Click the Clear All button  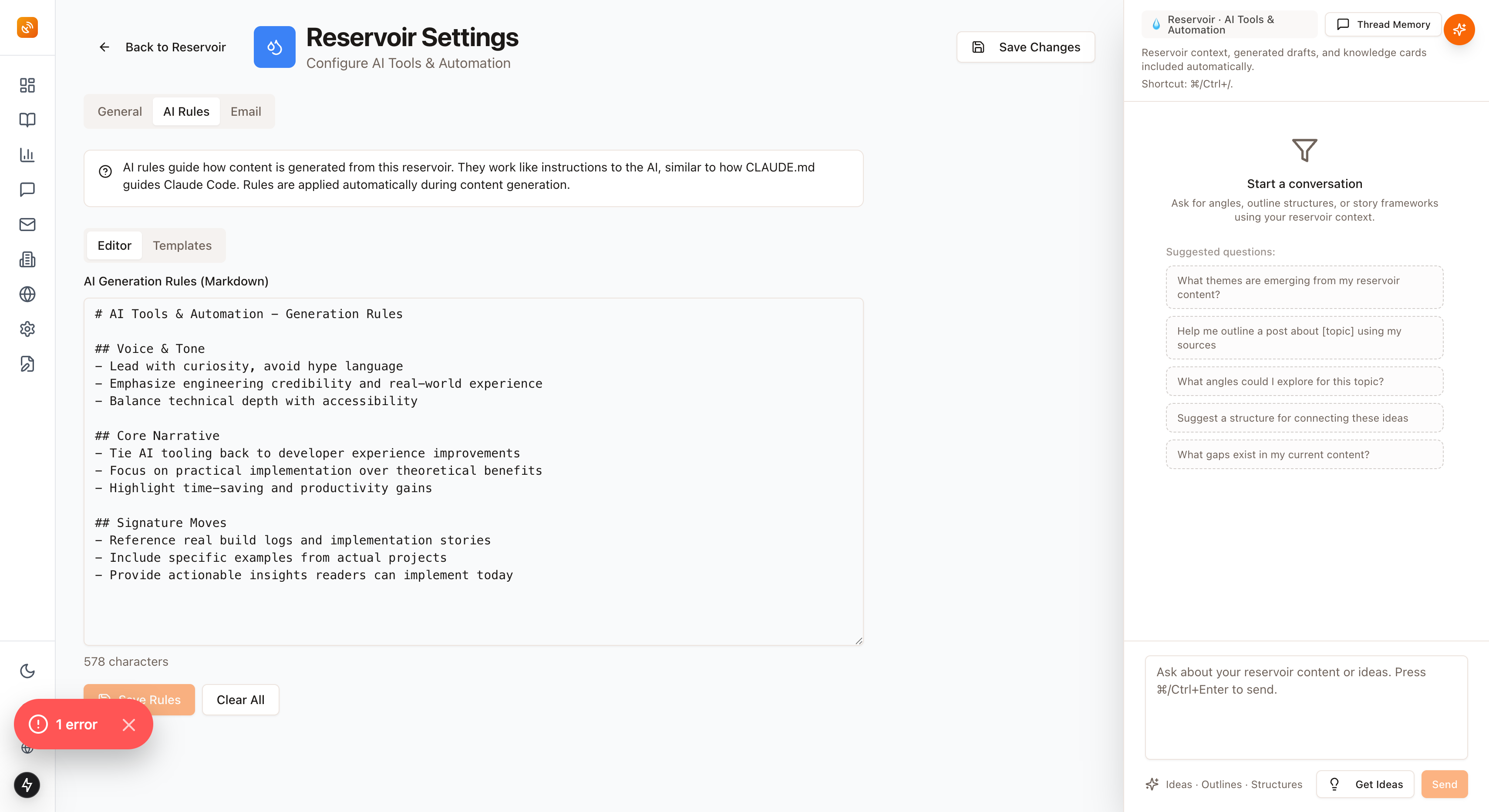(240, 699)
